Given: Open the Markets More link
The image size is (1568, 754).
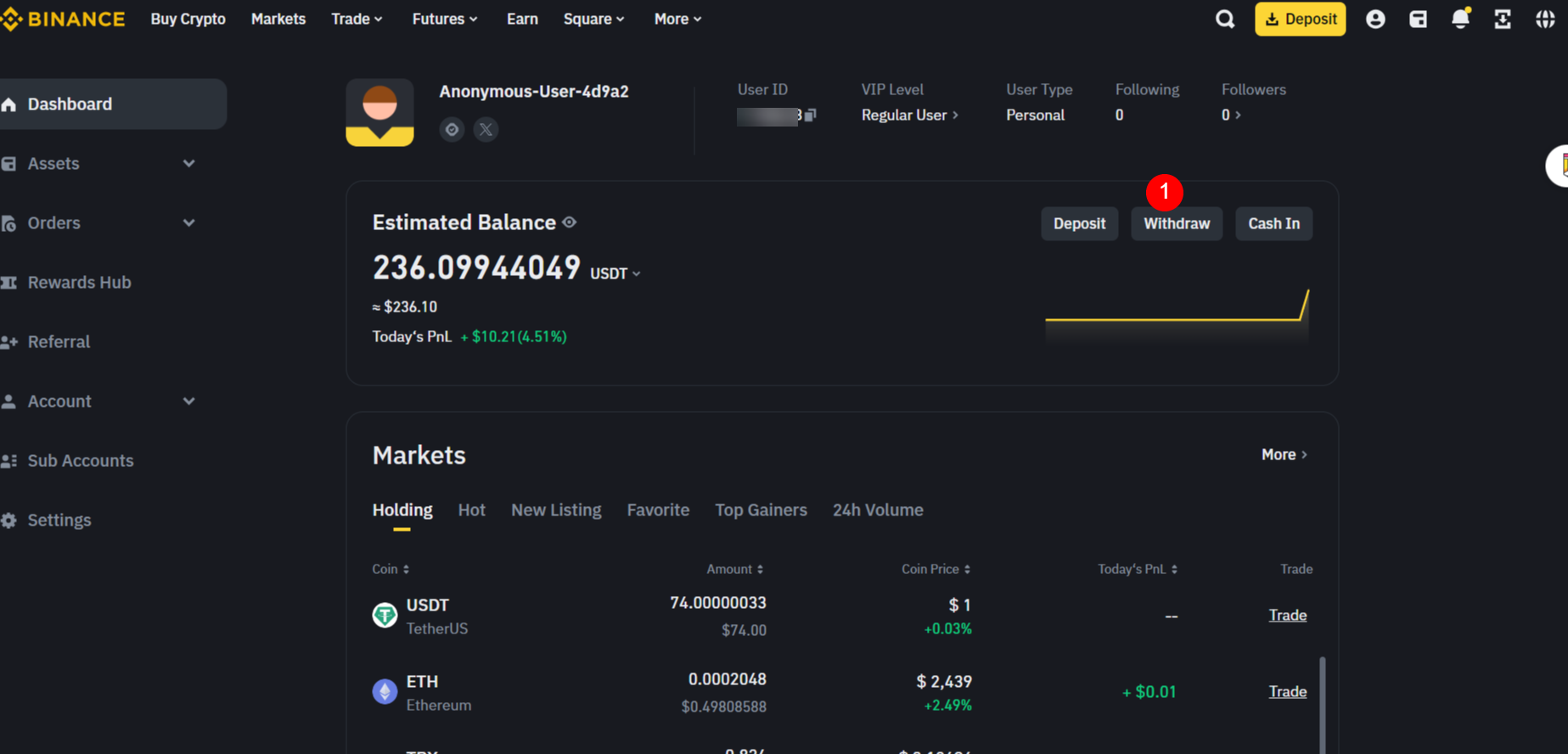Looking at the screenshot, I should coord(1284,455).
